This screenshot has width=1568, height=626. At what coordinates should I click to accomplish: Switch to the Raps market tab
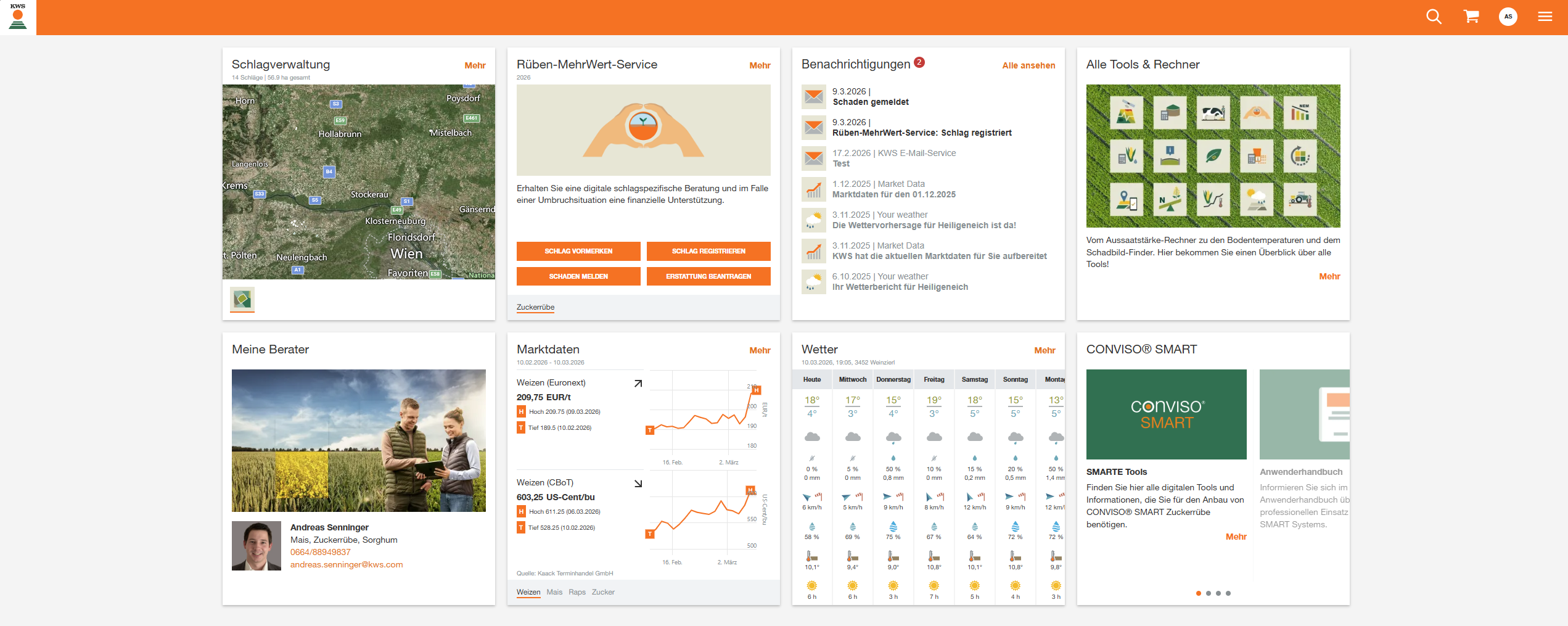point(577,592)
